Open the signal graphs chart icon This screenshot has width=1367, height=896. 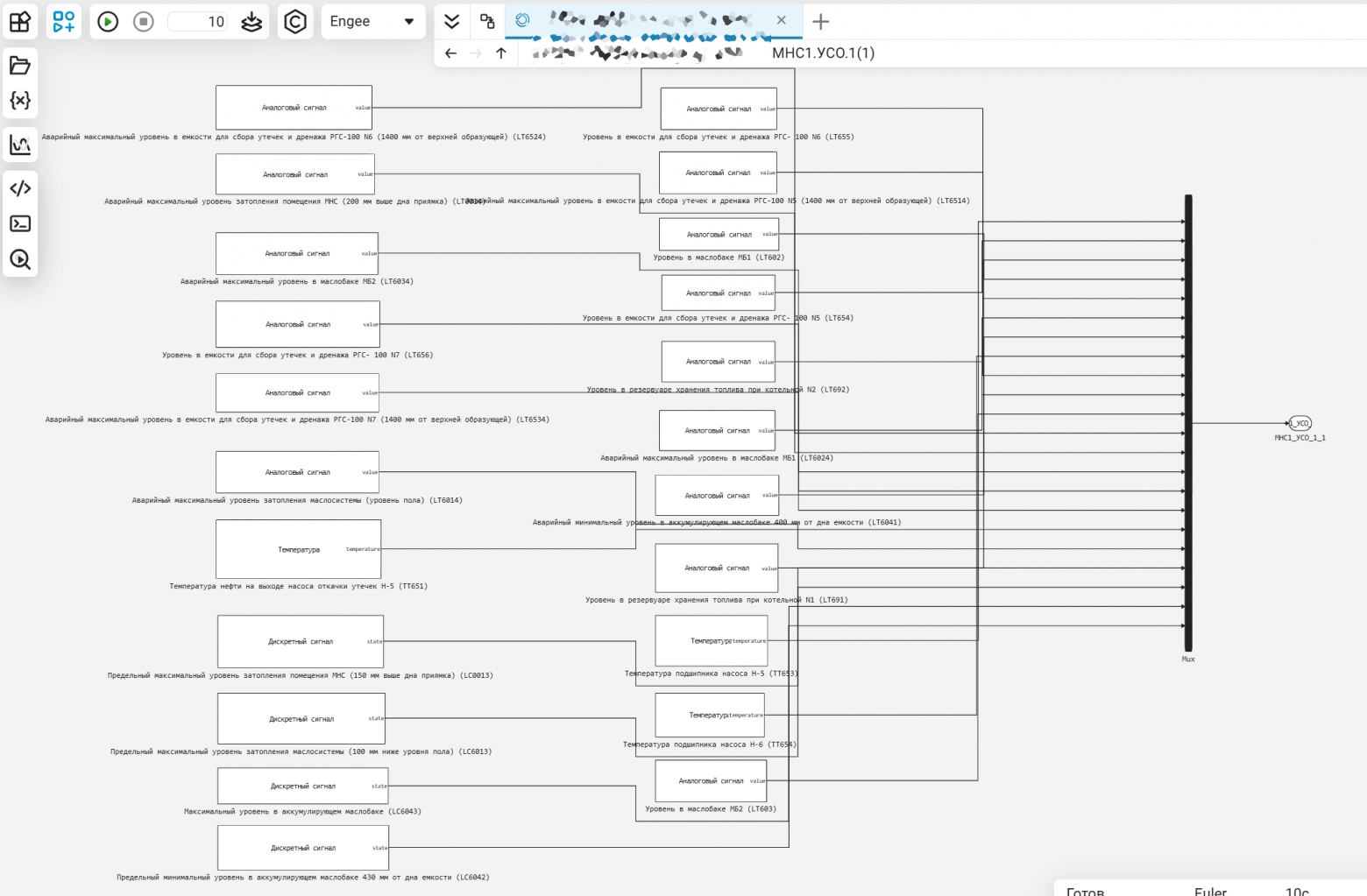pyautogui.click(x=20, y=145)
